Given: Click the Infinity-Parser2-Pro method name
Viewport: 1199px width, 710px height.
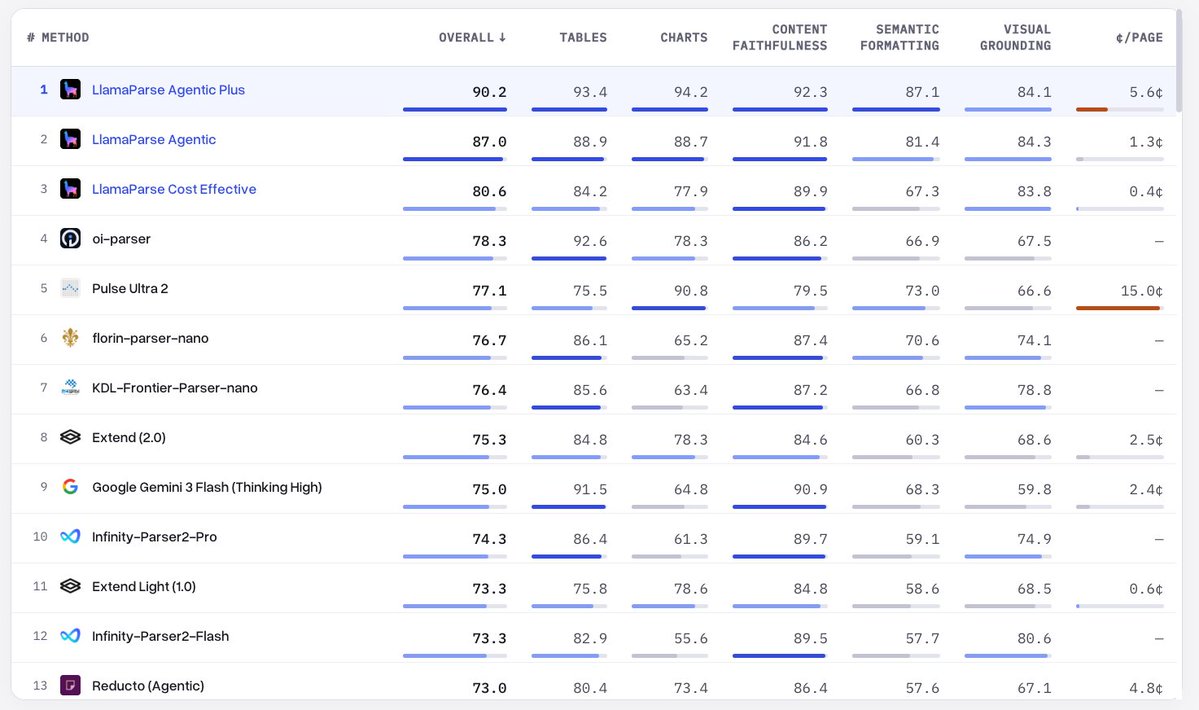Looking at the screenshot, I should [x=154, y=537].
